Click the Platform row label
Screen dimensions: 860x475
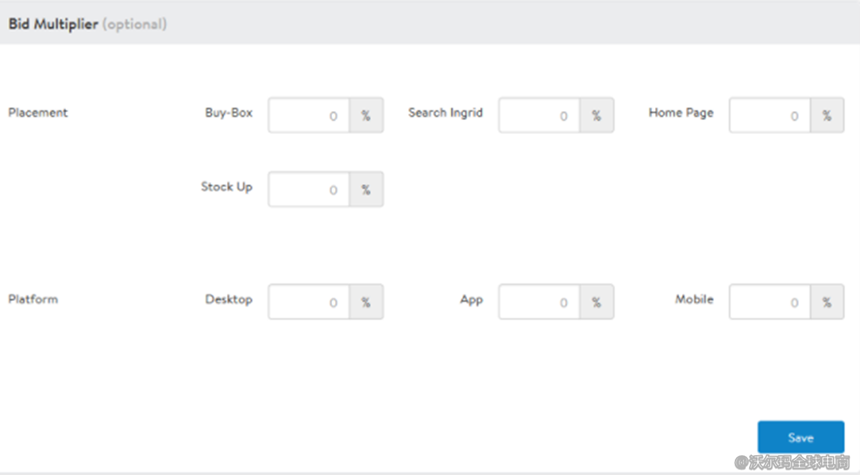point(33,299)
